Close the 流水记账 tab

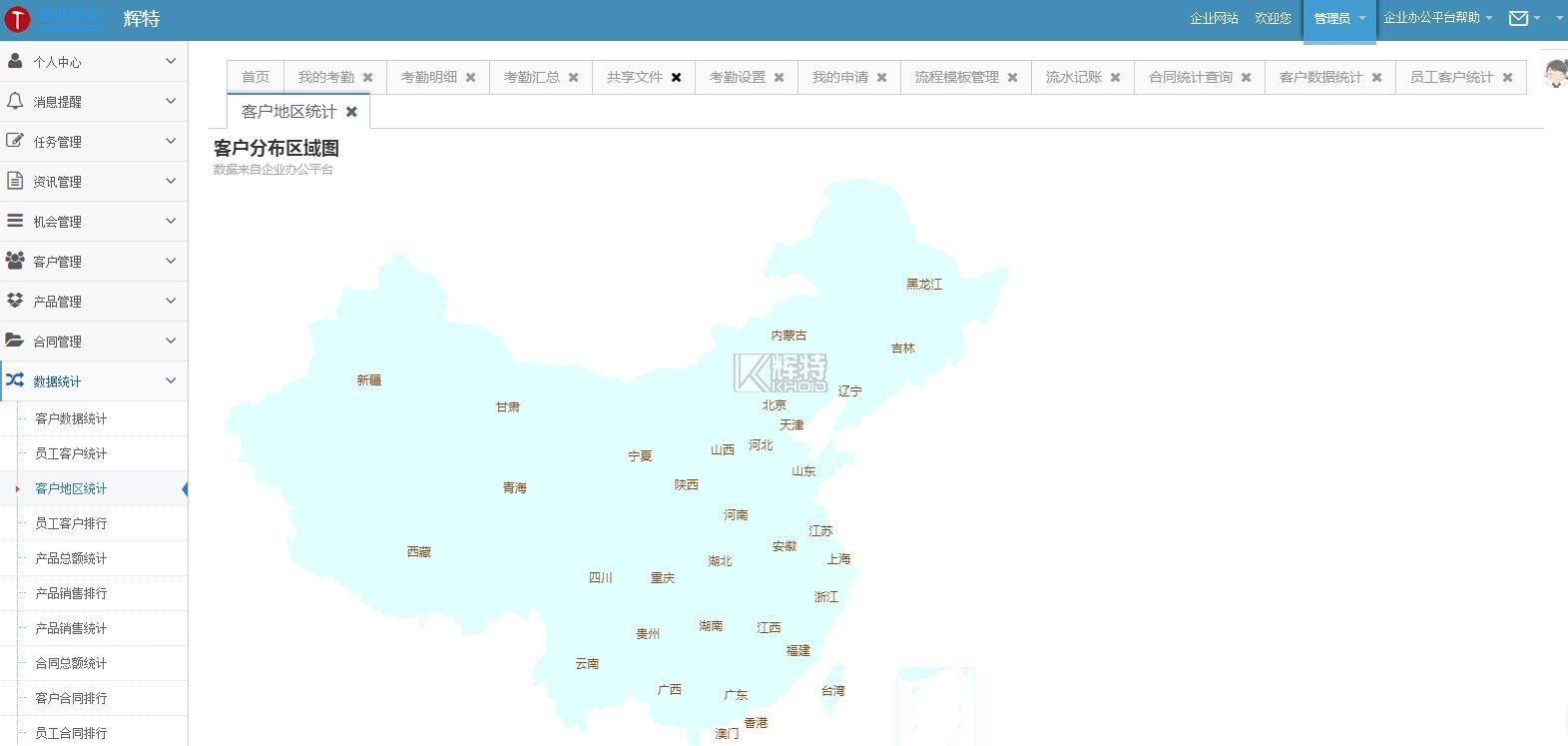pos(1115,78)
